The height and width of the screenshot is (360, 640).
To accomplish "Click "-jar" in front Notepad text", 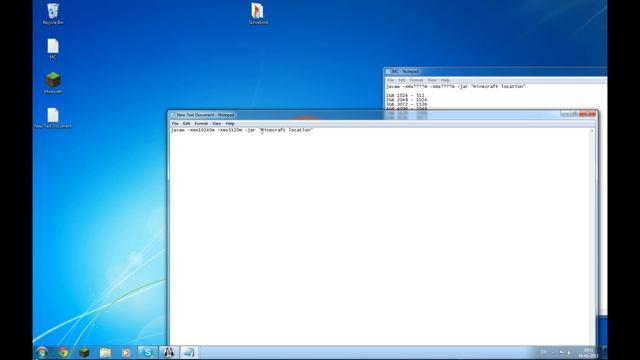I will [250, 130].
